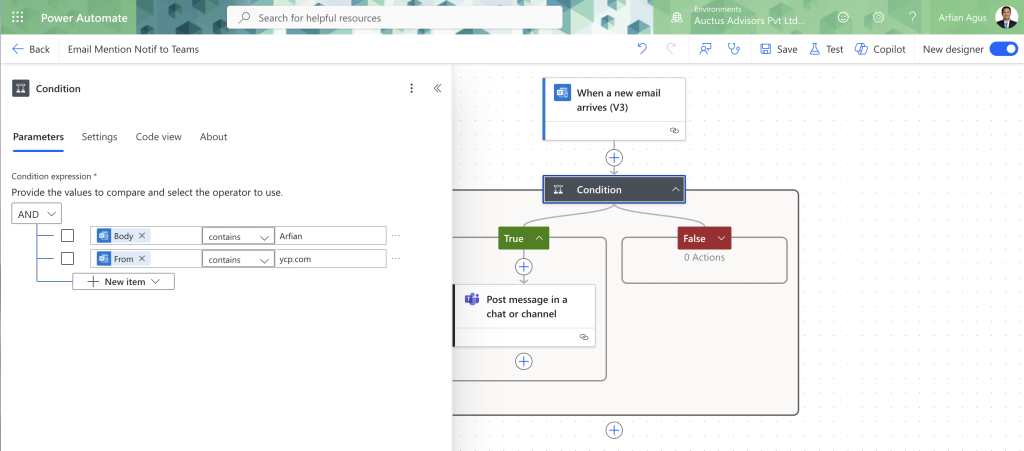Click the Outlook icon on the trigger card

[x=562, y=92]
